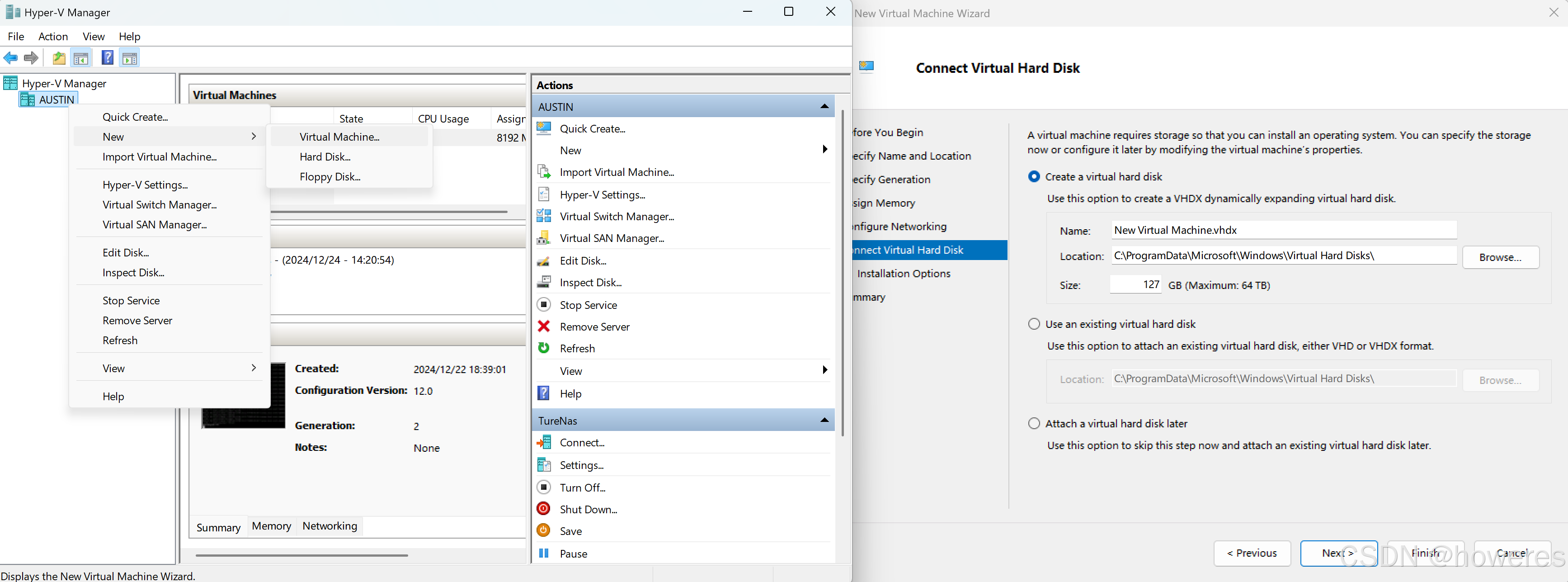Choose Attach a virtual hard disk later

coord(1034,423)
